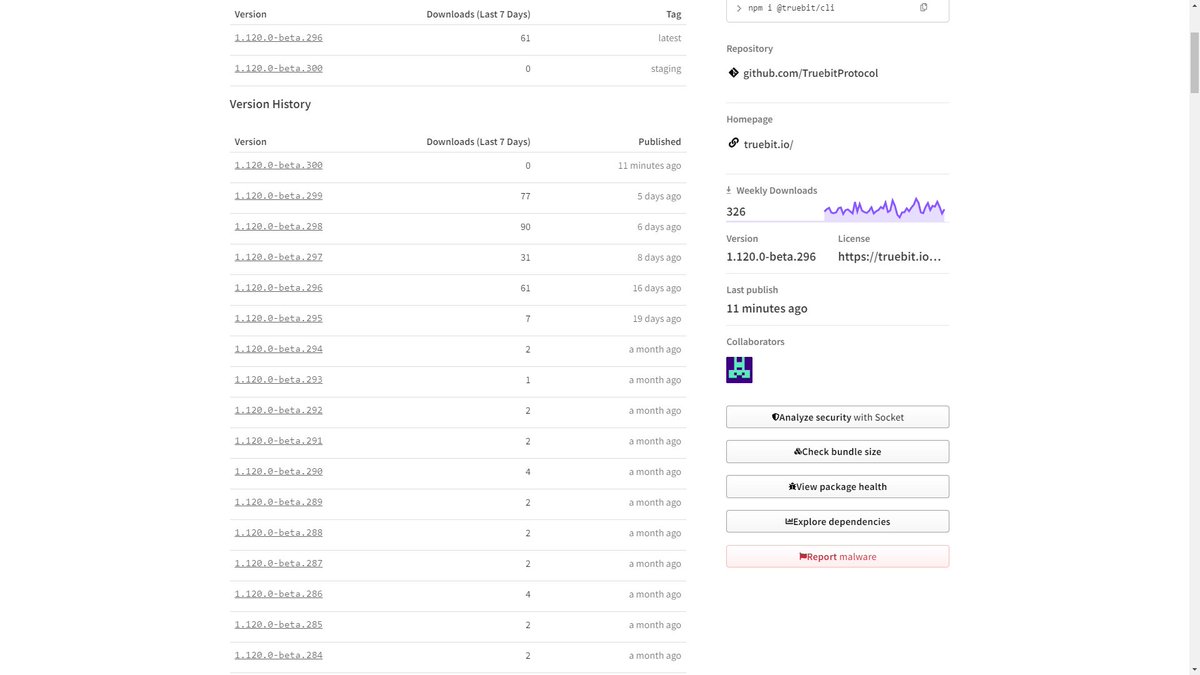Open the github.com/TruebitProtocol repository link
The image size is (1200, 675).
(810, 73)
